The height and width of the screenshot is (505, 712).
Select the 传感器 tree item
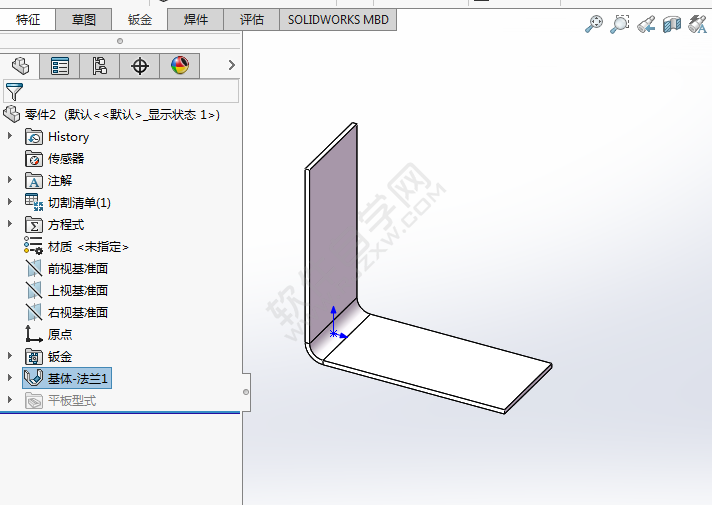66,158
